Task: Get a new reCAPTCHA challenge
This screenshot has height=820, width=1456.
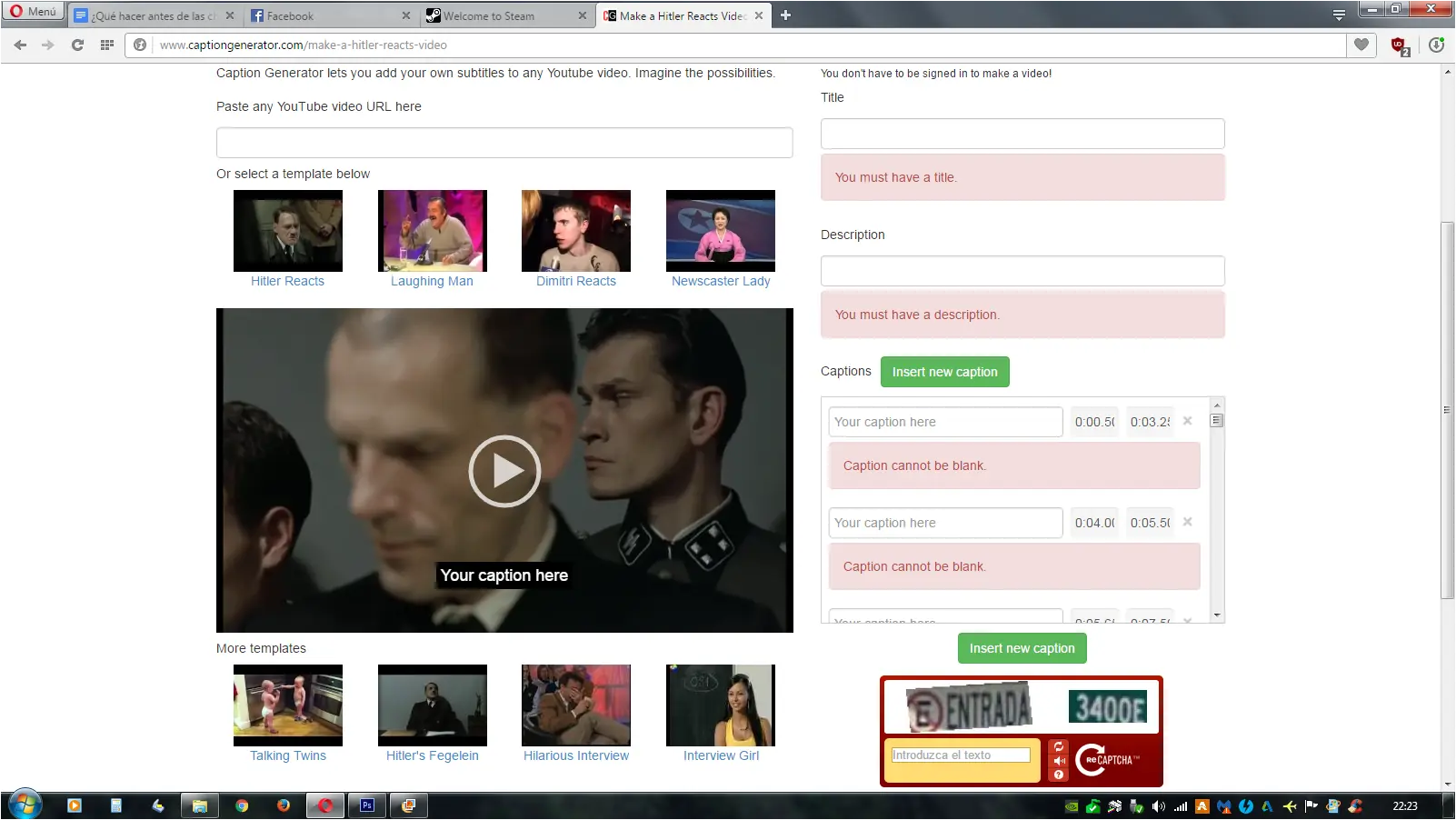Action: (x=1059, y=746)
